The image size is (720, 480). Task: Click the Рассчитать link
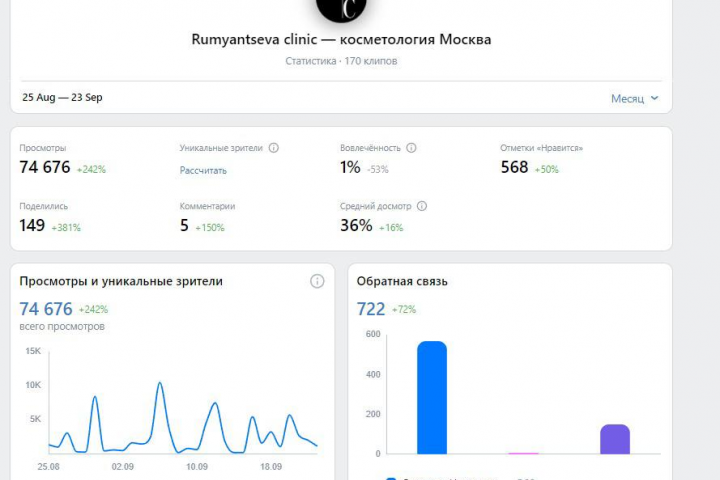tap(203, 170)
